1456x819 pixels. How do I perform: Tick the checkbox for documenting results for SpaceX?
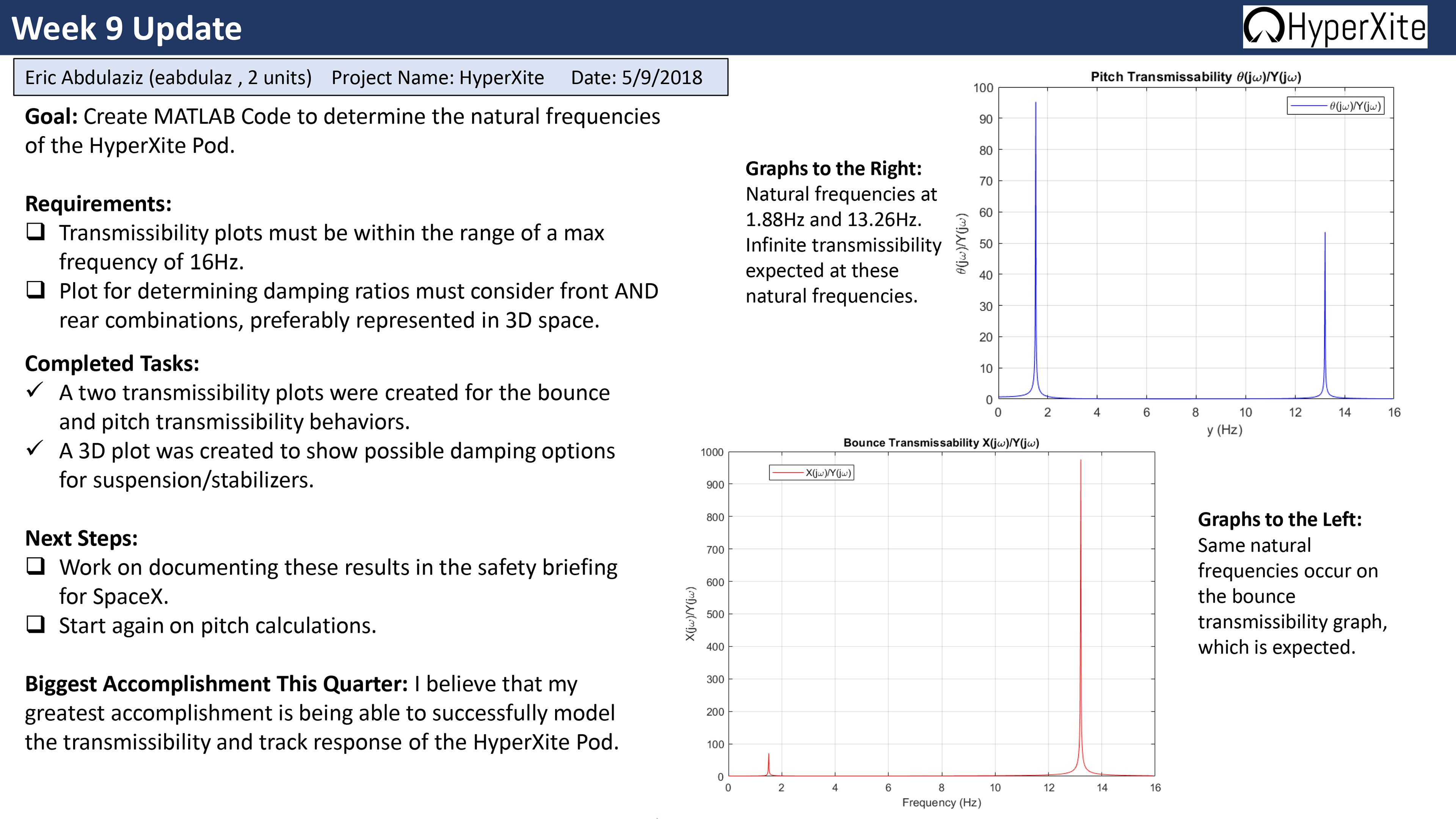click(36, 566)
